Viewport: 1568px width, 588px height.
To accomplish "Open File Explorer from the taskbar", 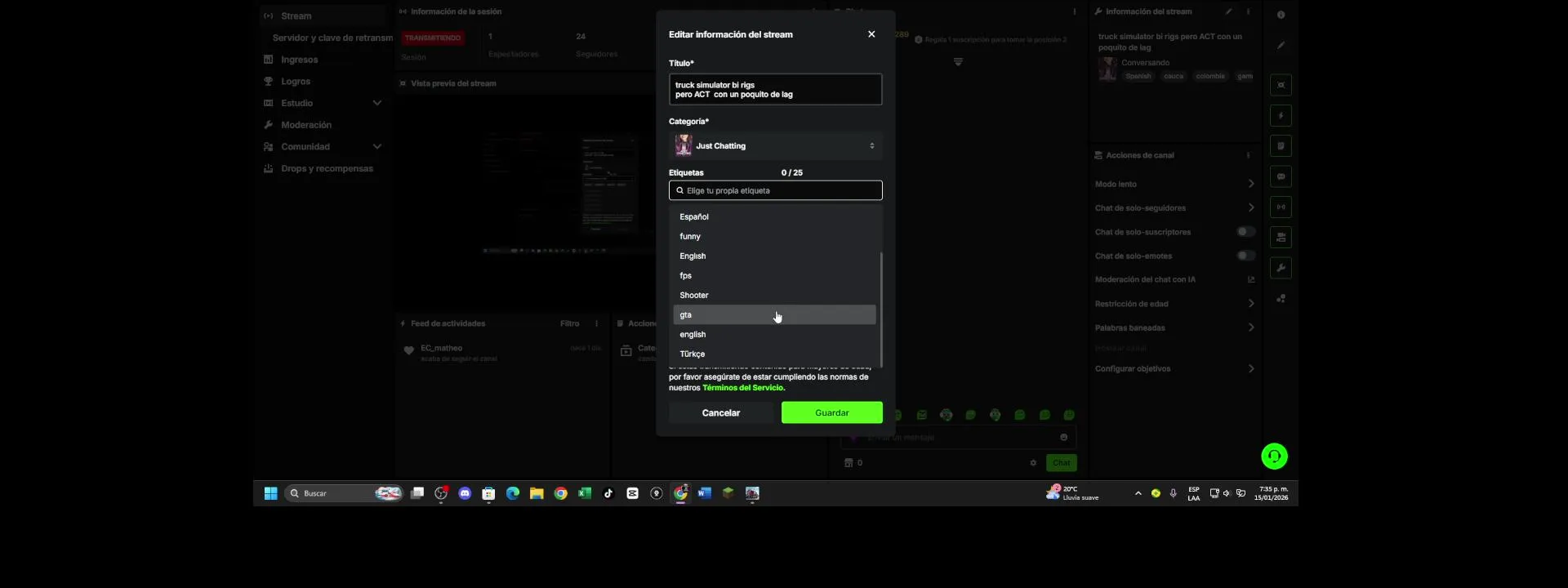I will (537, 493).
